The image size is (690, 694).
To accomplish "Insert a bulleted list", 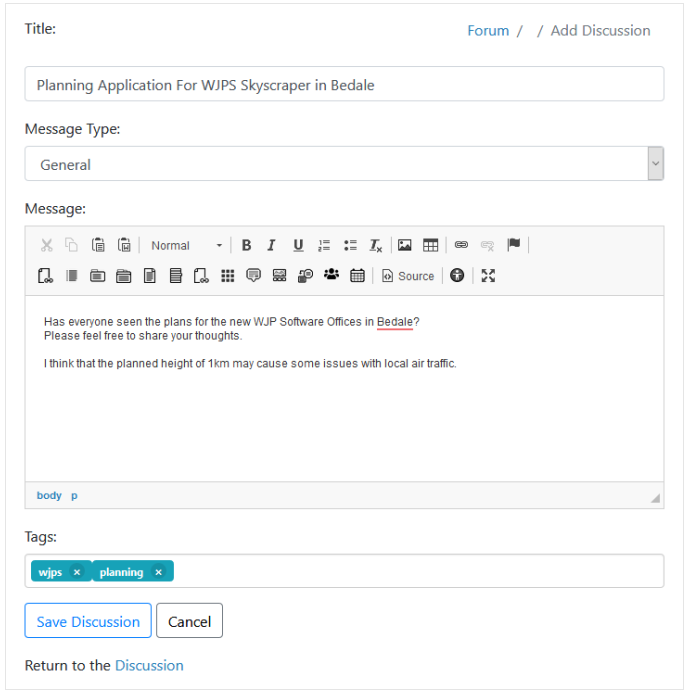I will click(350, 245).
